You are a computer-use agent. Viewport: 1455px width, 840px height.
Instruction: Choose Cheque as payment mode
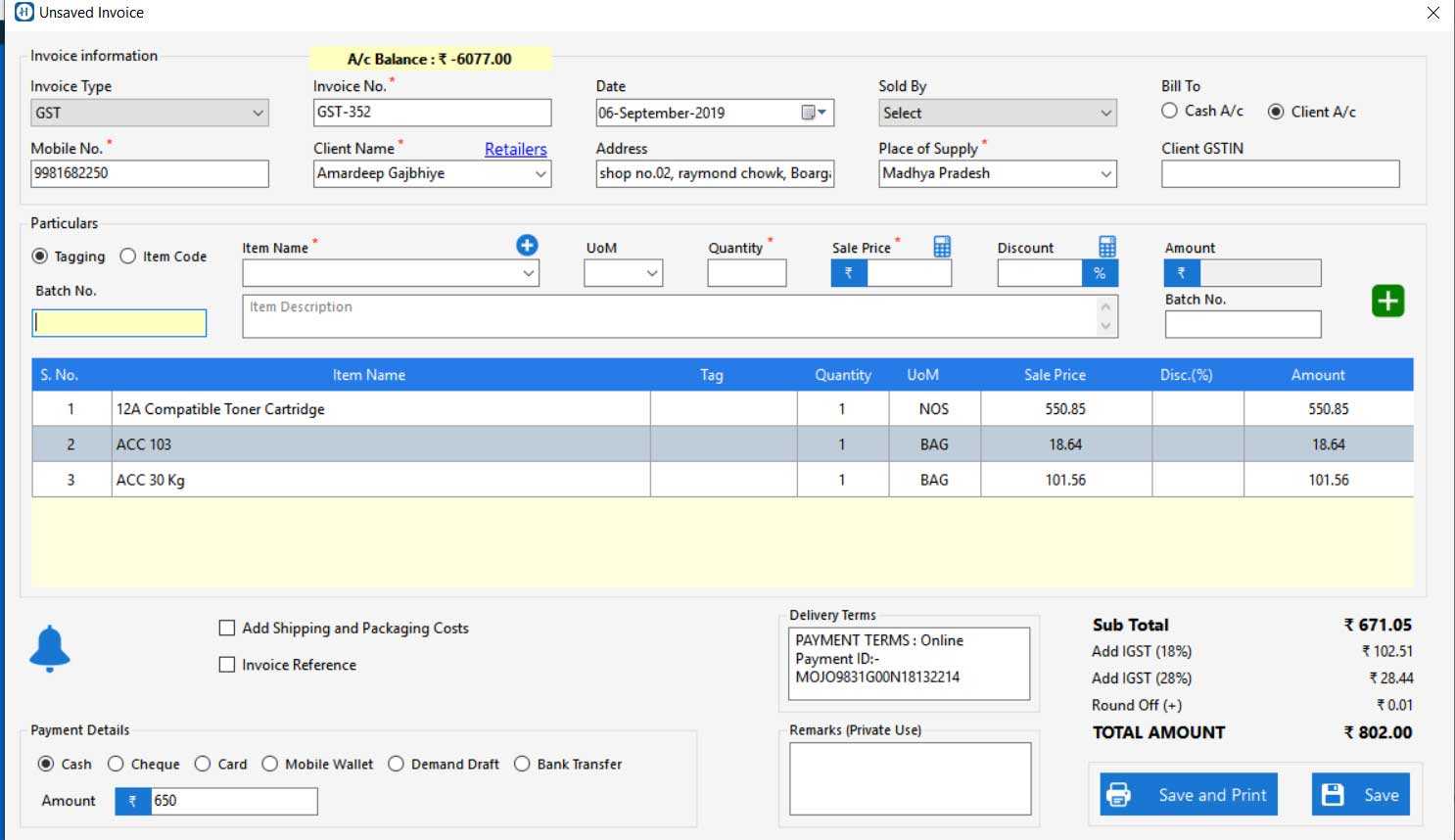coord(116,764)
